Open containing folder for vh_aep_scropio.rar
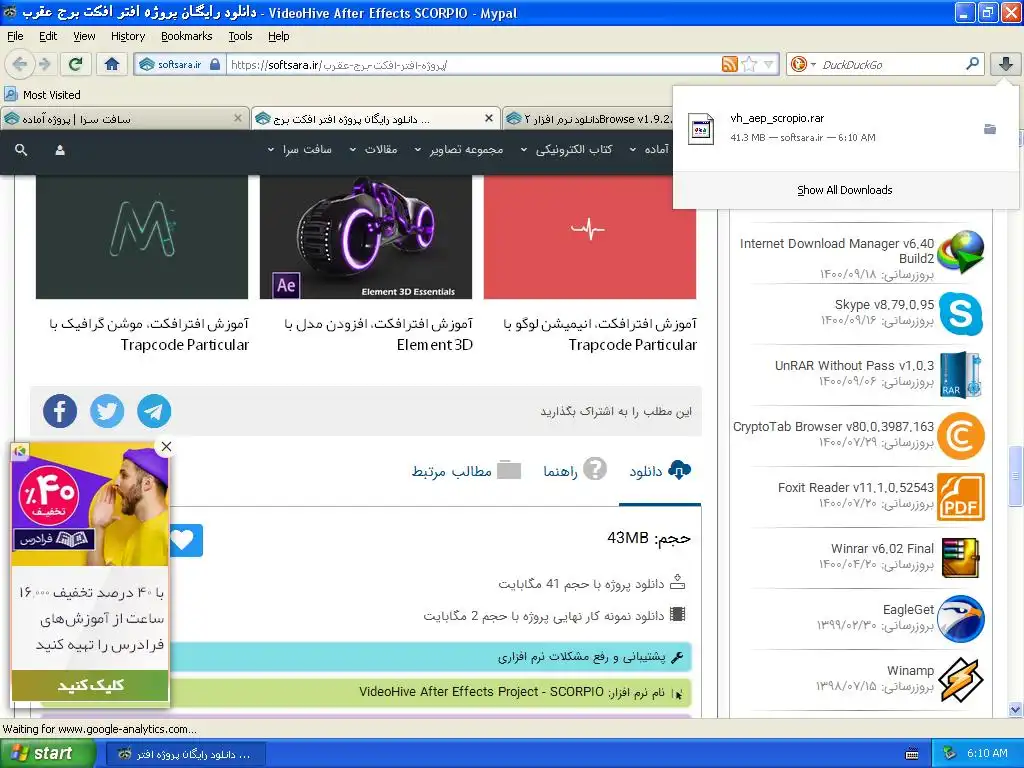Image resolution: width=1024 pixels, height=768 pixels. tap(990, 129)
